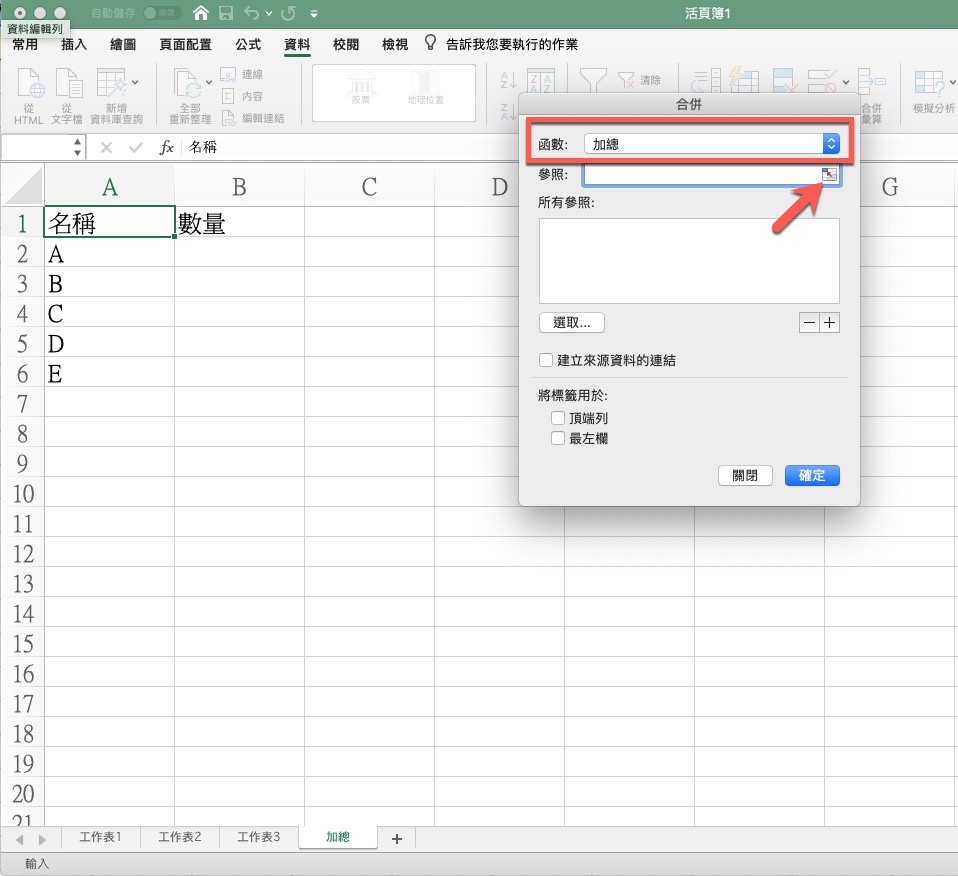The image size is (958, 876).
Task: Click the formula bar confirm checkmark
Action: (136, 147)
